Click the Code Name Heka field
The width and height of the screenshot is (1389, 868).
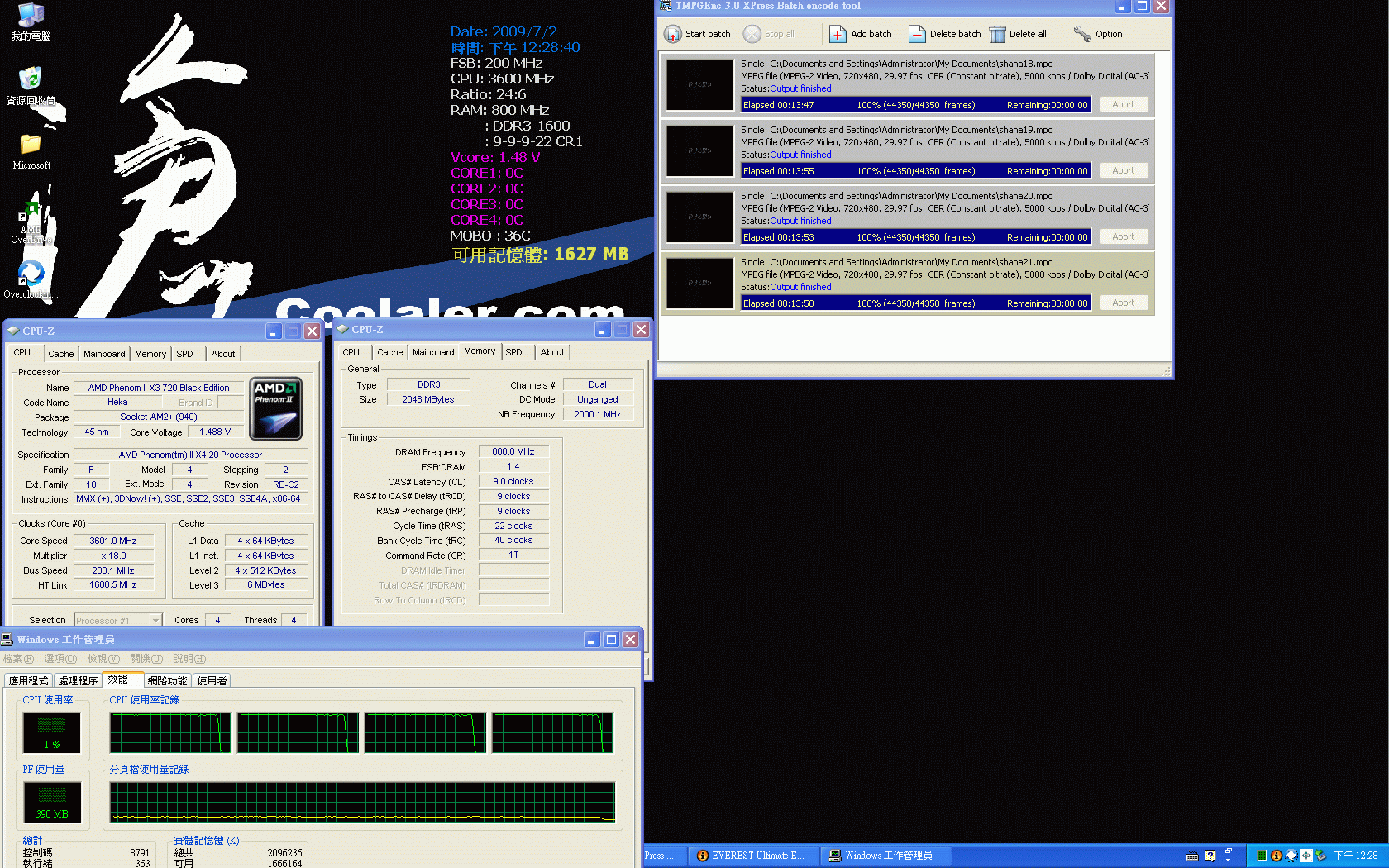click(117, 403)
